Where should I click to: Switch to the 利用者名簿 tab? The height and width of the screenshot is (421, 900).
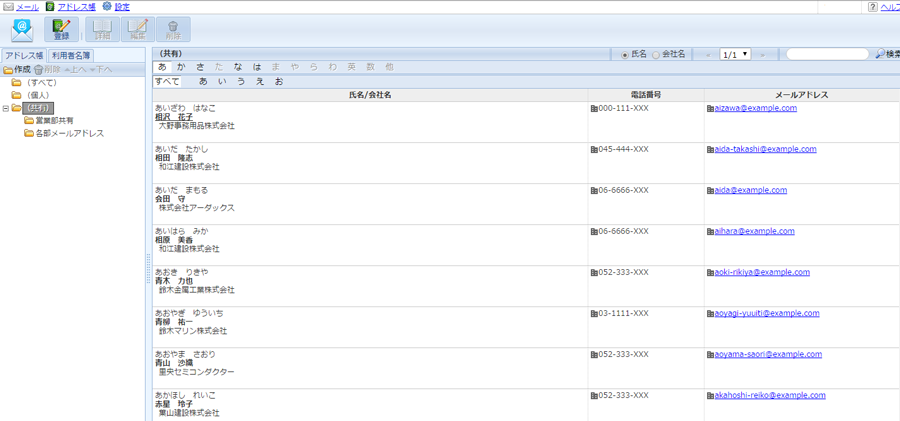[71, 56]
